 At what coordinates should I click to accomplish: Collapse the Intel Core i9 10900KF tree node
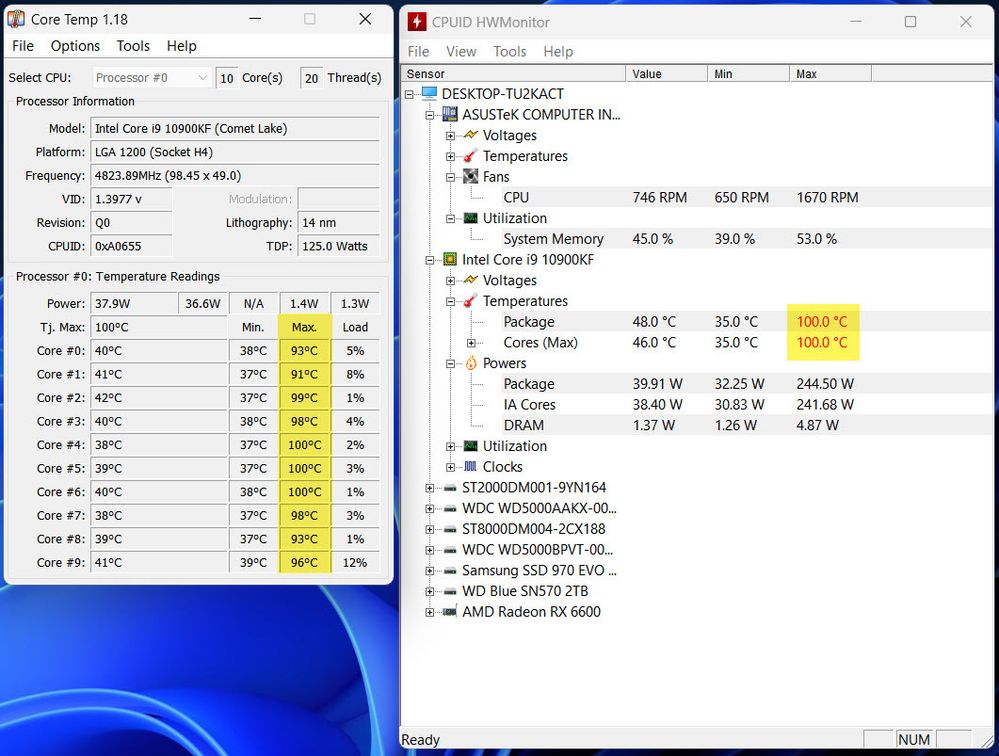tap(430, 260)
